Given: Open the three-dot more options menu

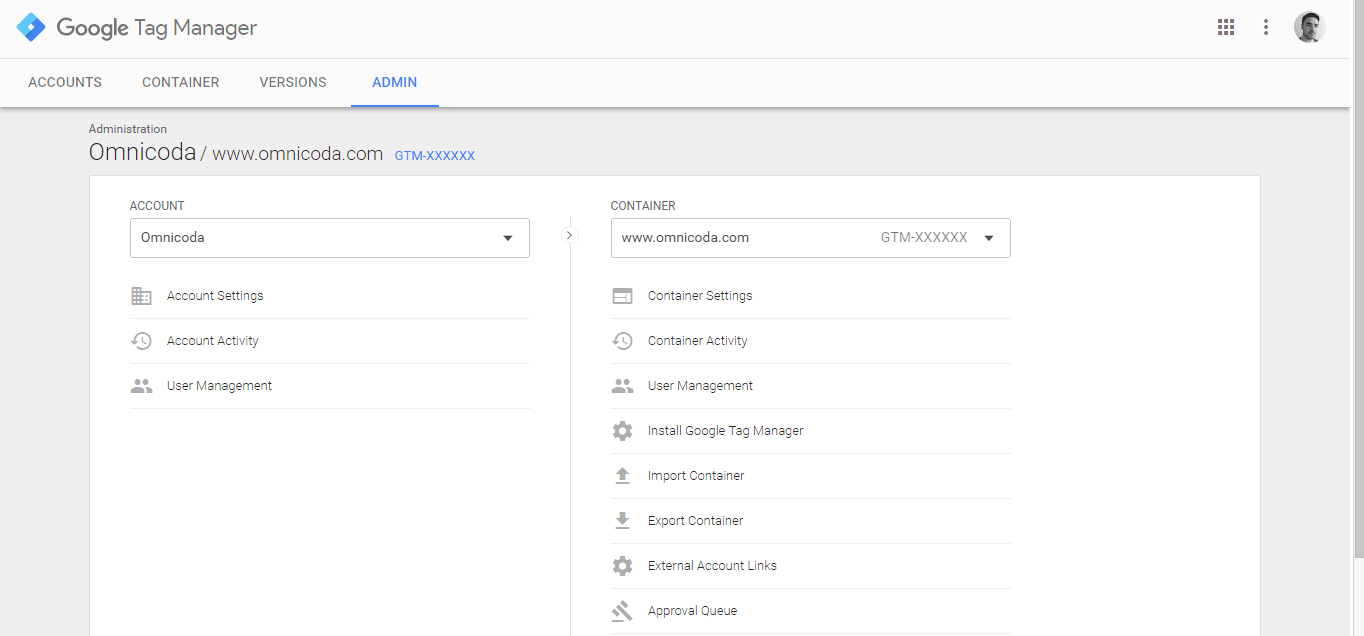Looking at the screenshot, I should point(1266,27).
